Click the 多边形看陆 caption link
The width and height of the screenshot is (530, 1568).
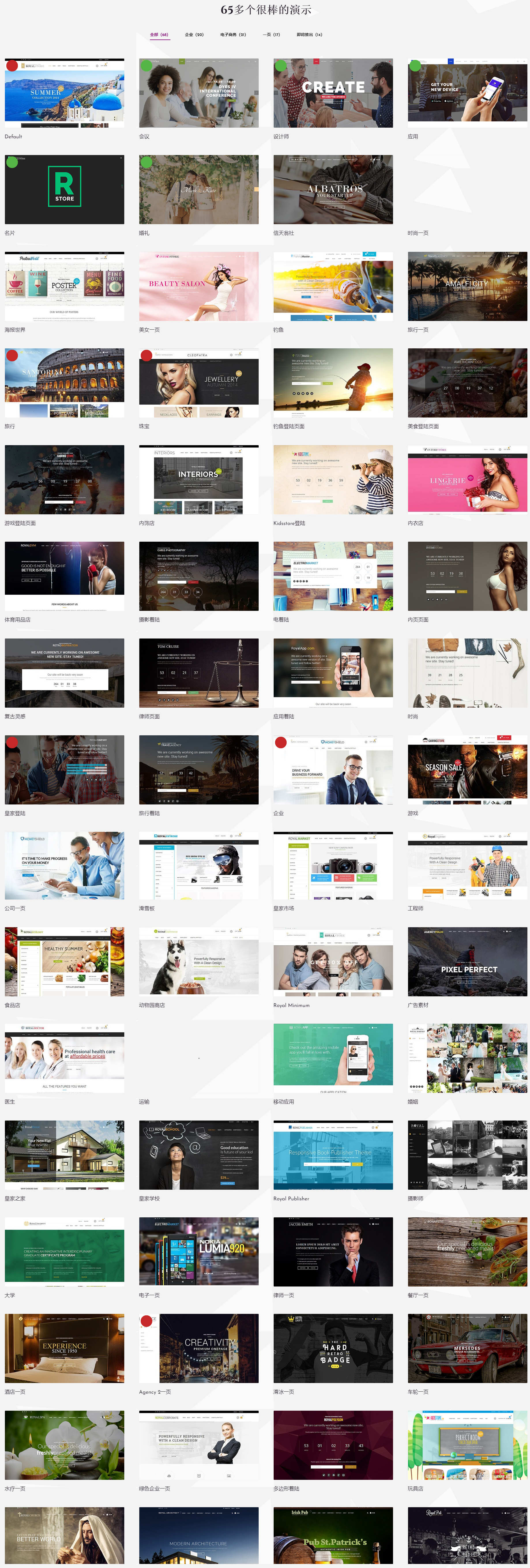tap(286, 1489)
